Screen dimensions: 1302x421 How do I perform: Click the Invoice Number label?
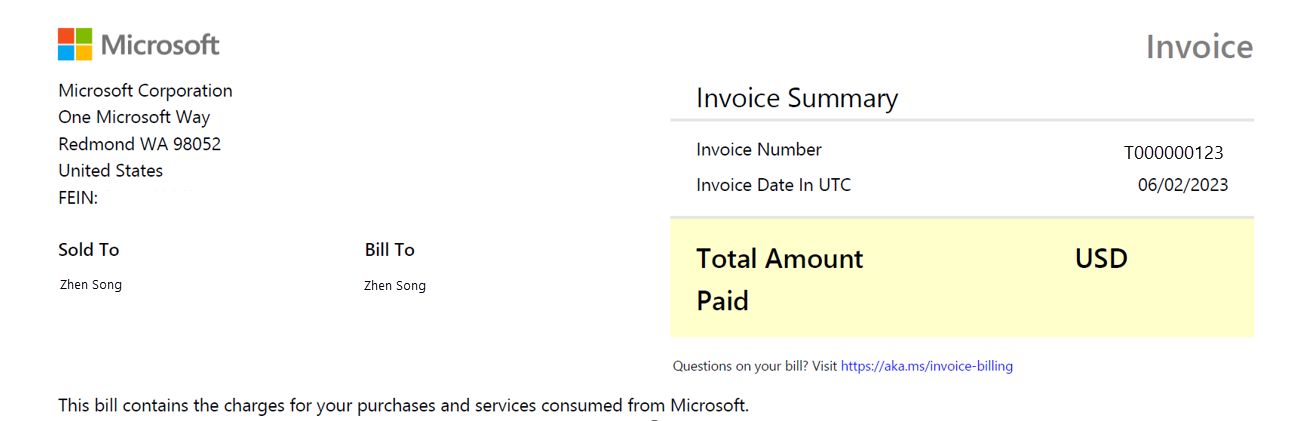tap(759, 150)
